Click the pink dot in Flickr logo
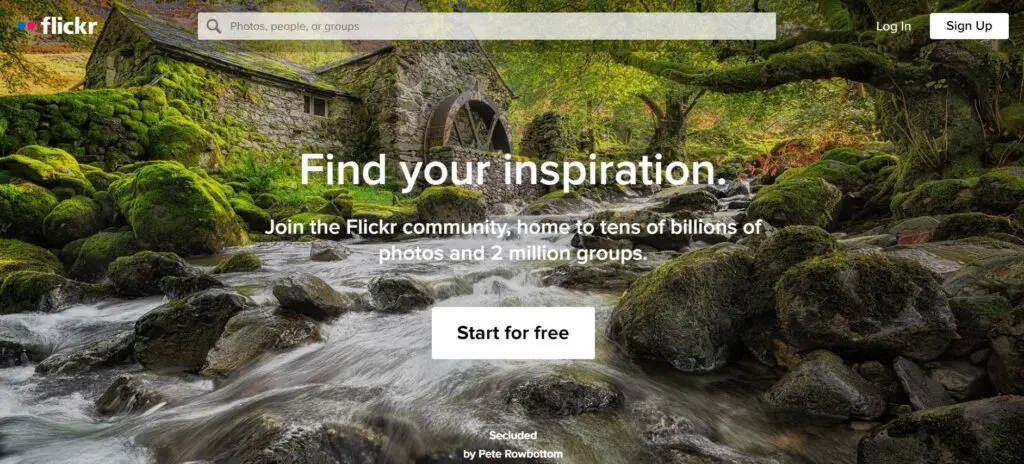Image resolution: width=1024 pixels, height=464 pixels. click(32, 26)
